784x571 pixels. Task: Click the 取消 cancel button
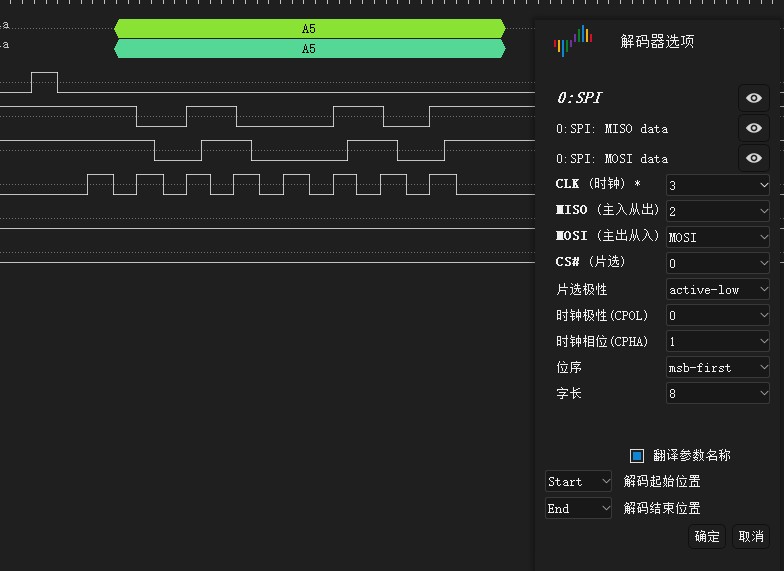click(x=751, y=536)
